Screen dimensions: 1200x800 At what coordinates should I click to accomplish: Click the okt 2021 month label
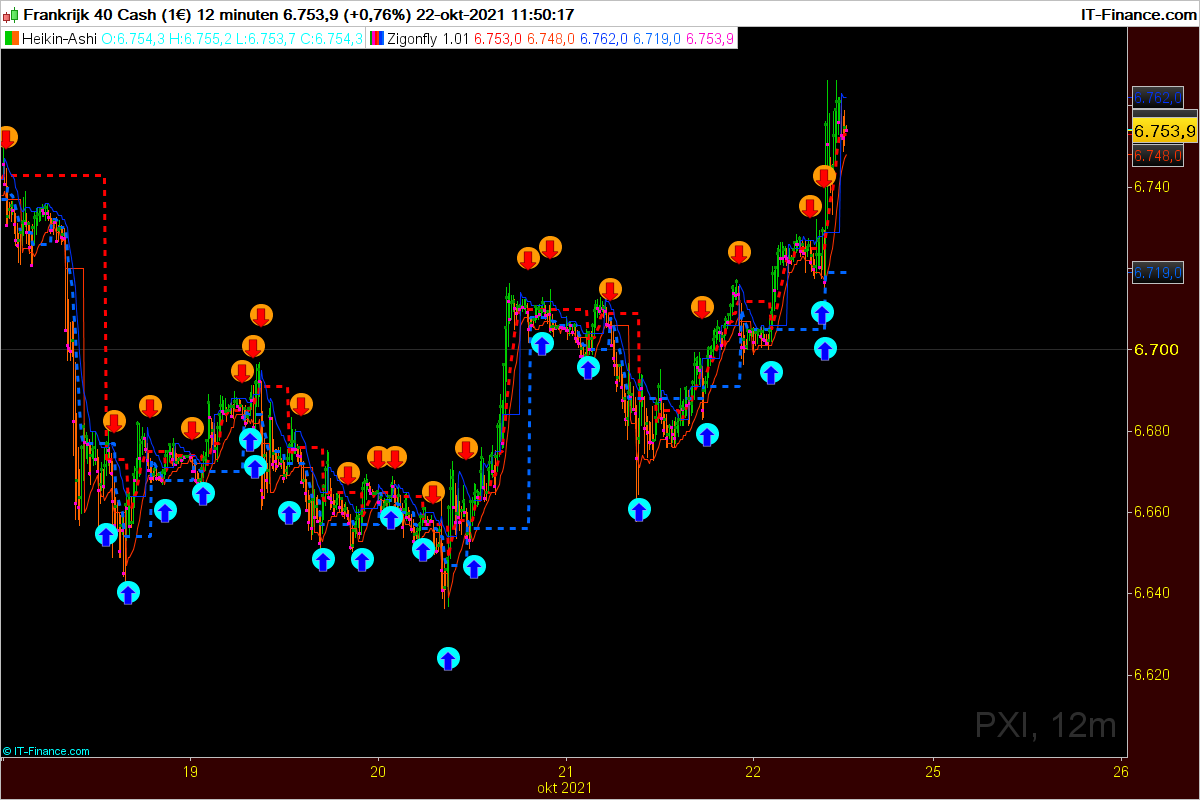pos(565,788)
